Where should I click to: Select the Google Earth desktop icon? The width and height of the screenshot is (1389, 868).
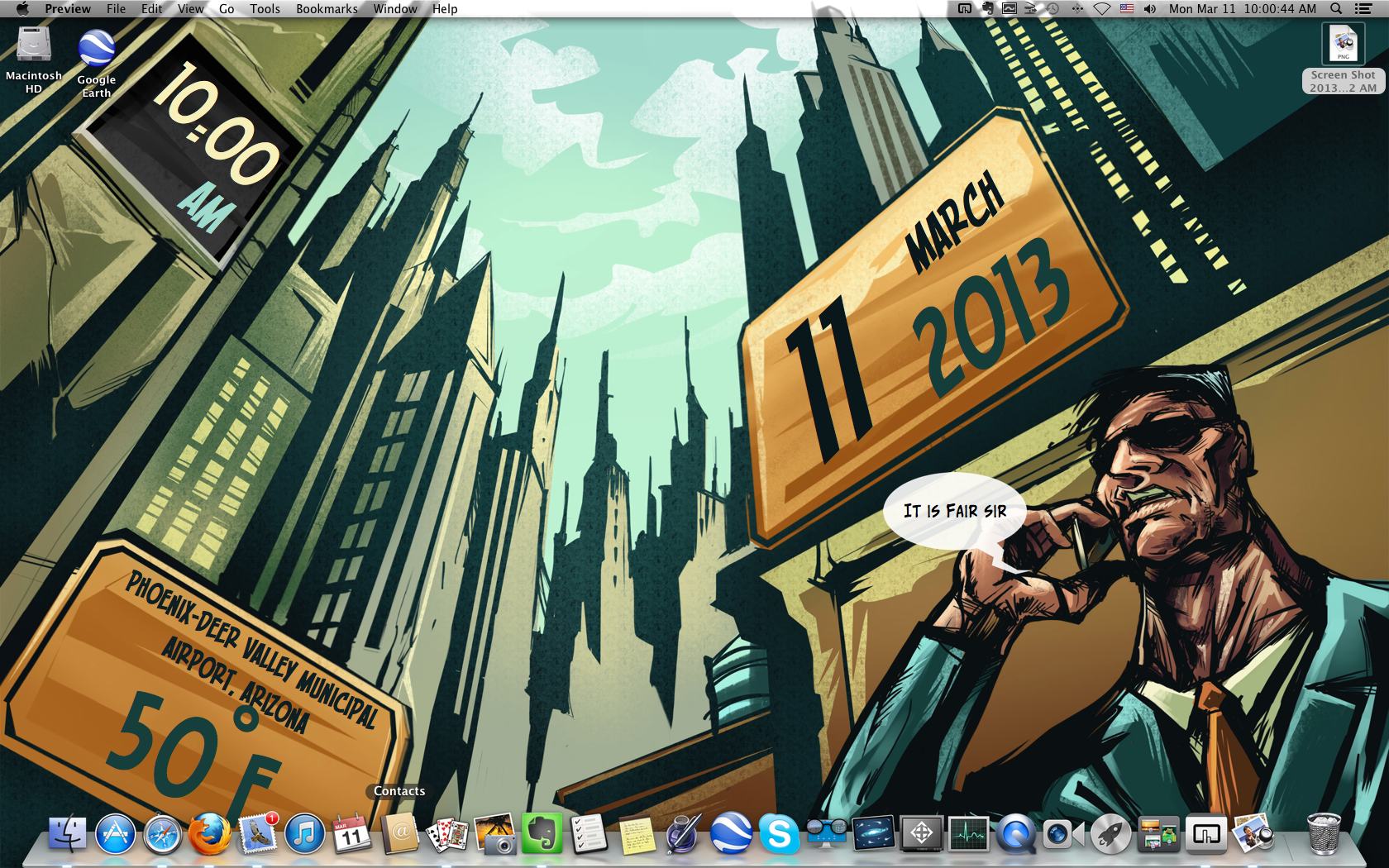pos(97,63)
